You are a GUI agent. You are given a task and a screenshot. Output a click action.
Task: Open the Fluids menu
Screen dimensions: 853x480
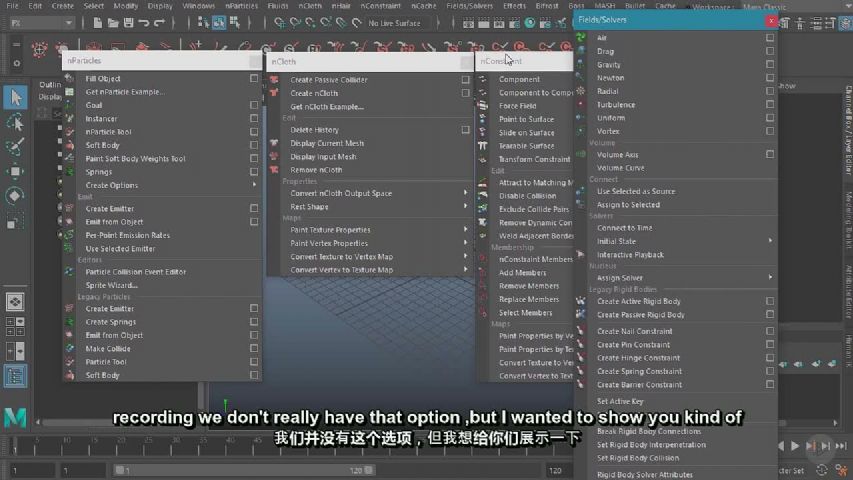coord(278,6)
